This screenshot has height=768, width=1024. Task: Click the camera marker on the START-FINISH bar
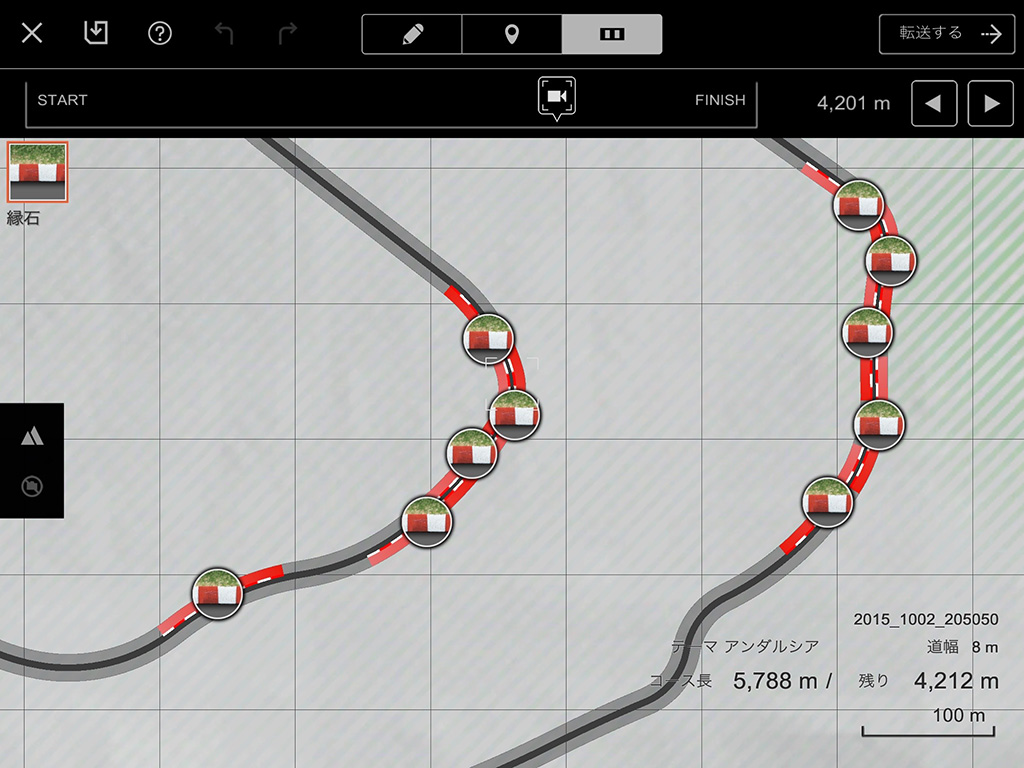click(556, 97)
